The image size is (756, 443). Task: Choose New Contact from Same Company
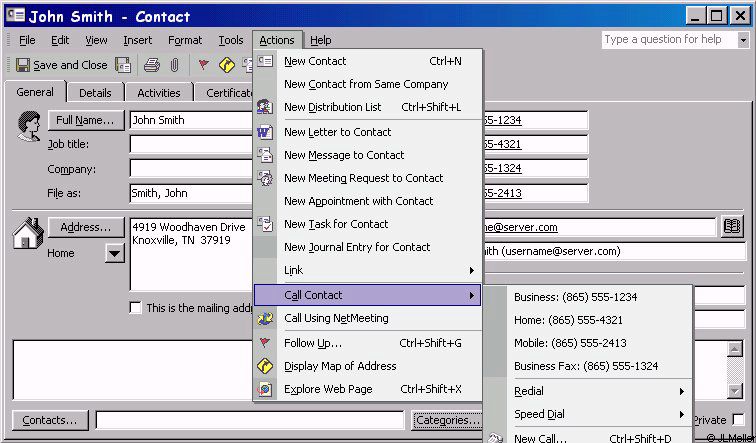coord(367,84)
